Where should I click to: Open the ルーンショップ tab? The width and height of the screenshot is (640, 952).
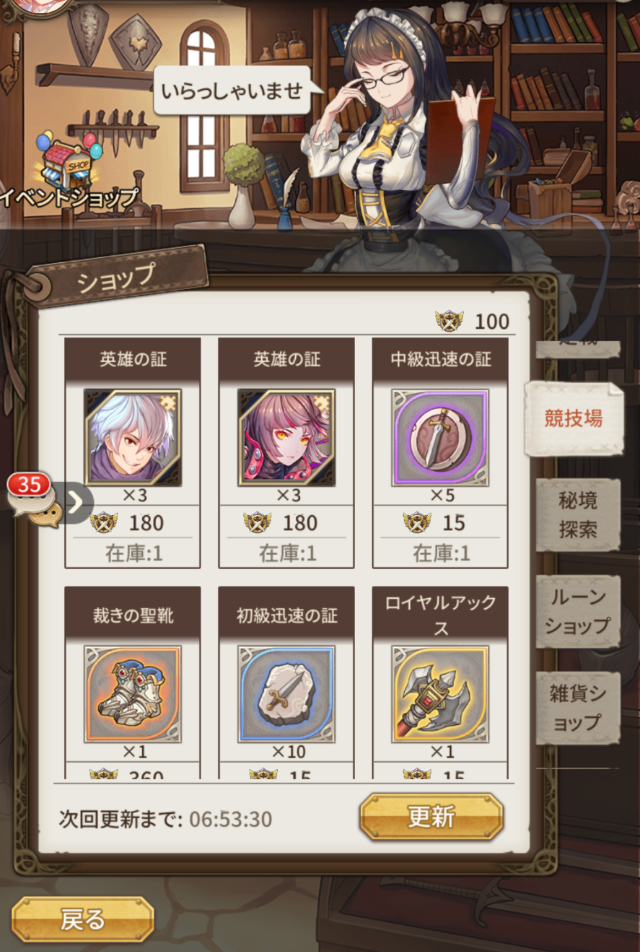click(x=577, y=611)
